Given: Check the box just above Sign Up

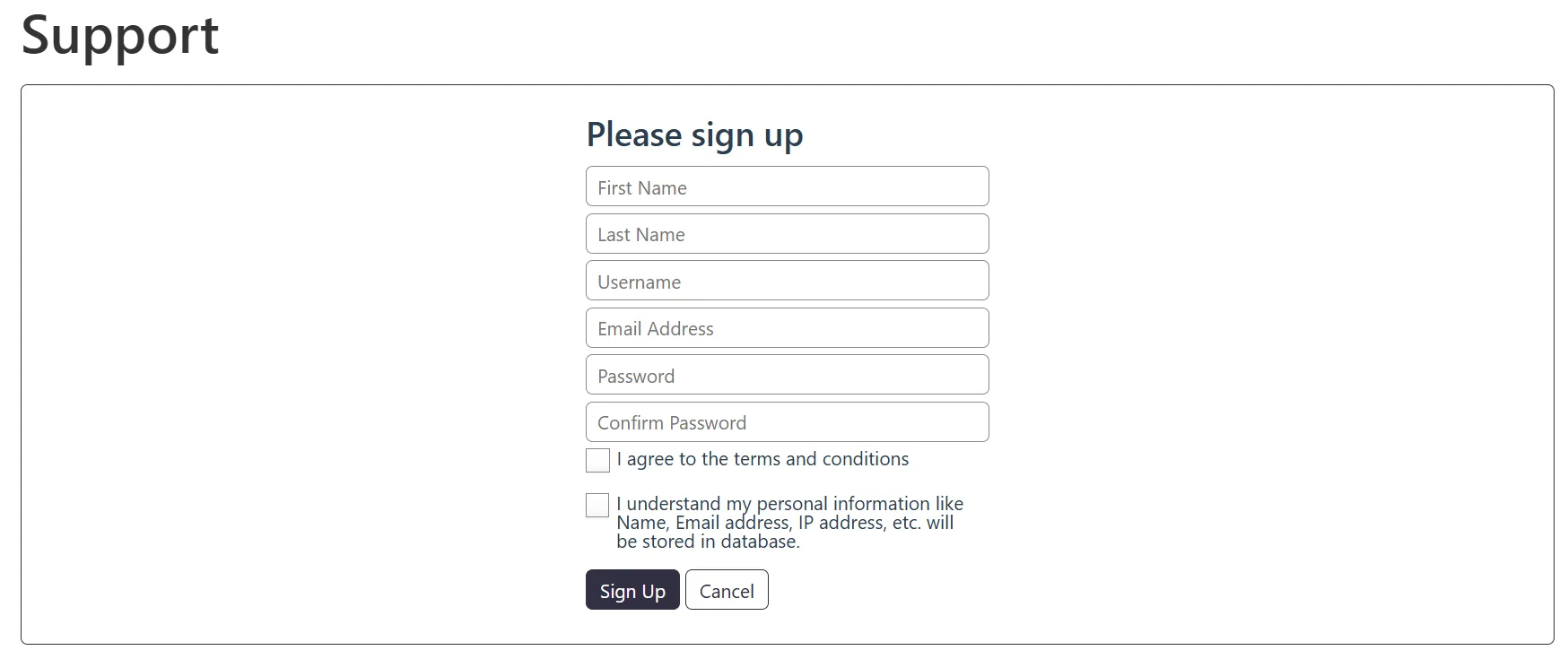Looking at the screenshot, I should 597,506.
